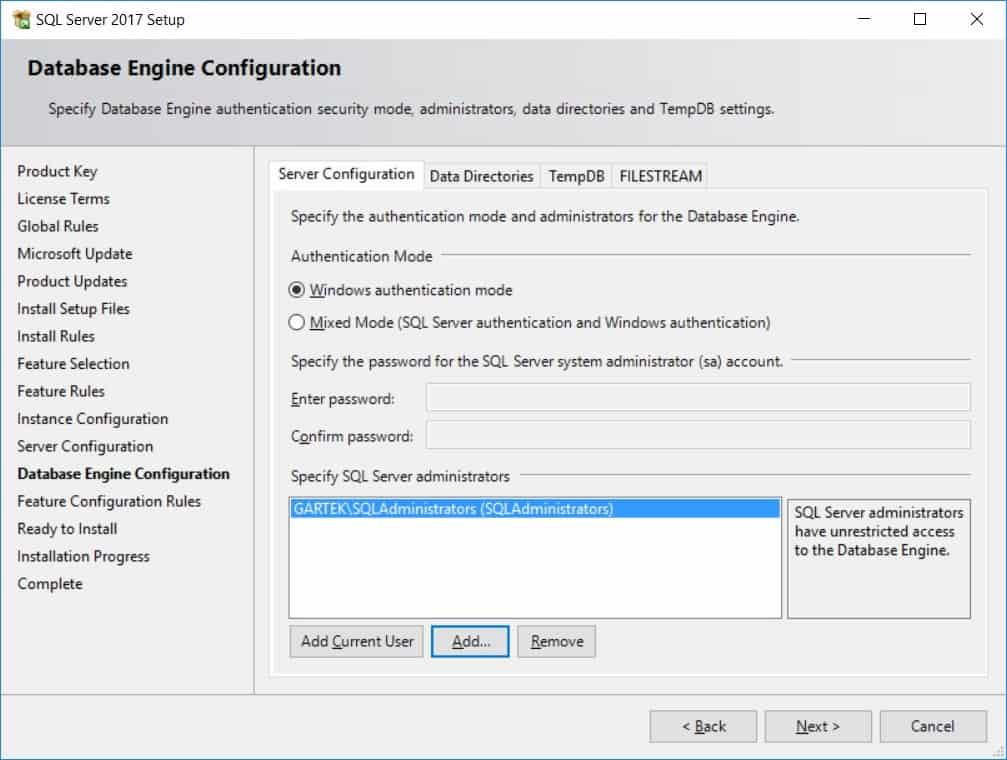Screen dimensions: 1007x760
Task: Open the Data Directories tab
Action: click(482, 176)
